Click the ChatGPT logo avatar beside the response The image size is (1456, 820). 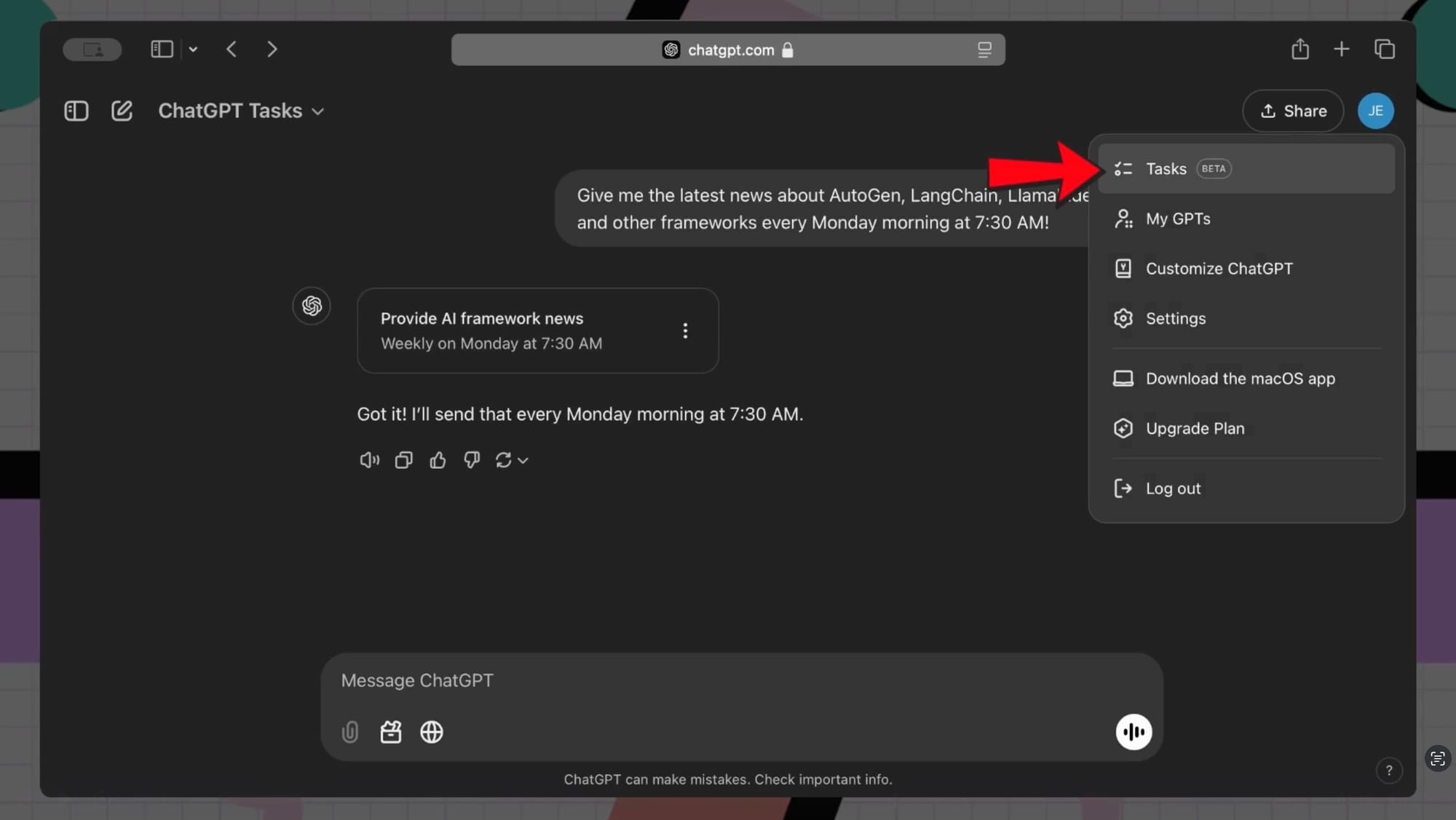click(312, 306)
